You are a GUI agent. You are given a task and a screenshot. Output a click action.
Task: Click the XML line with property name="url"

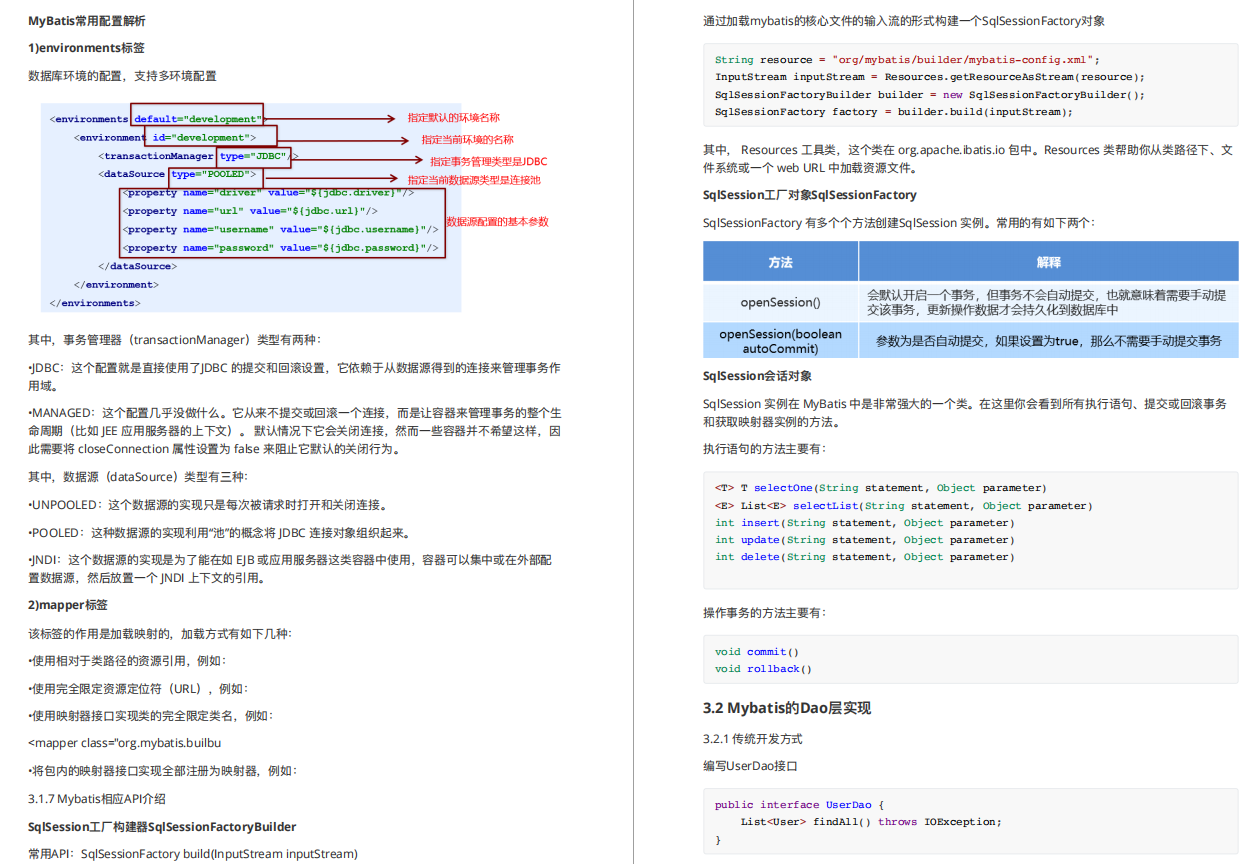(249, 211)
